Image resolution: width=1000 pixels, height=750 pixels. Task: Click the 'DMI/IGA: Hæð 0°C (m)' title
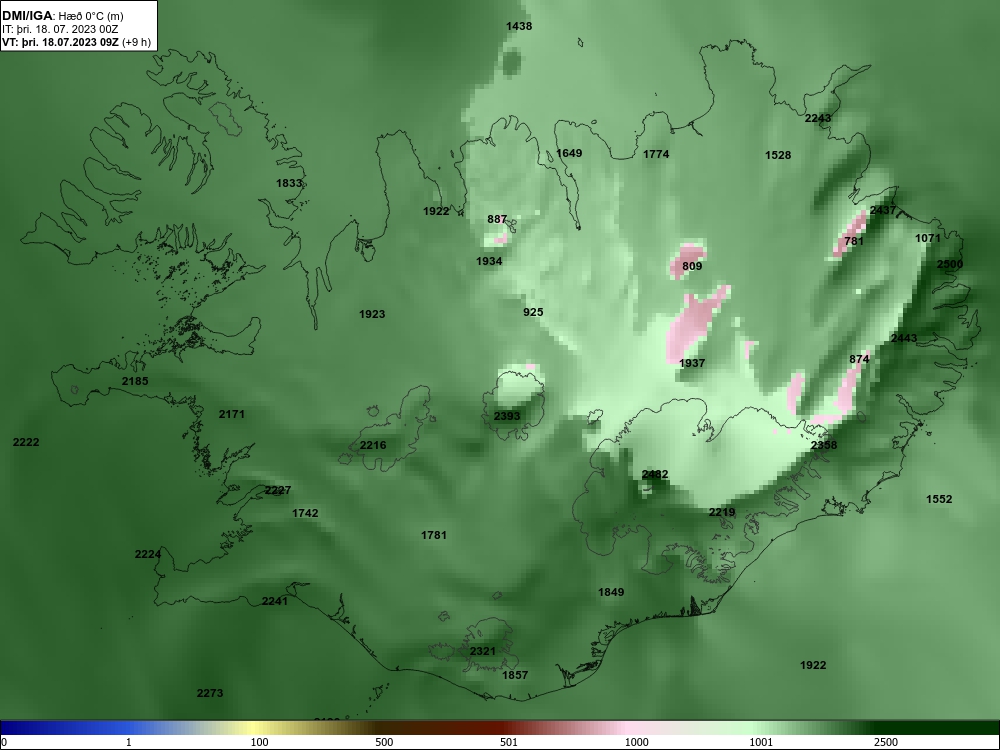point(62,16)
